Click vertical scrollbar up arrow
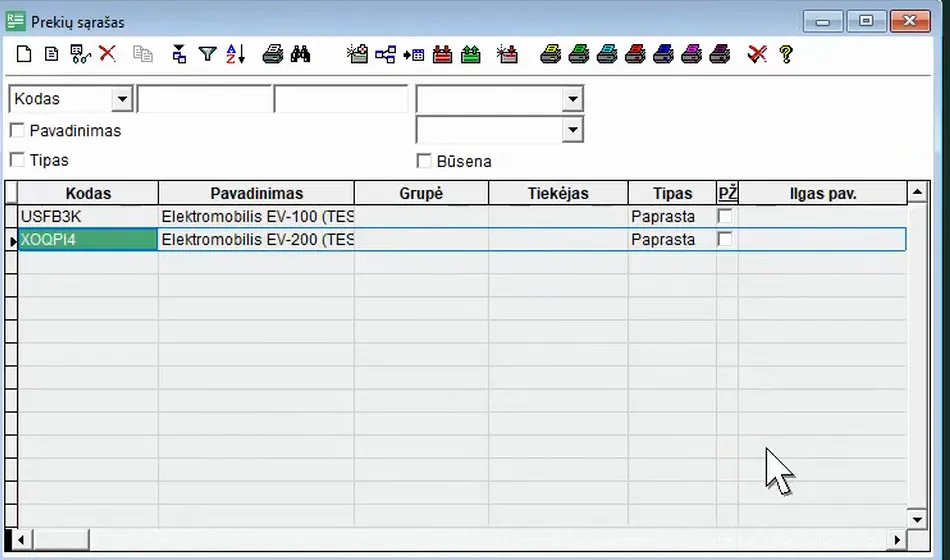This screenshot has height=560, width=950. [x=917, y=192]
